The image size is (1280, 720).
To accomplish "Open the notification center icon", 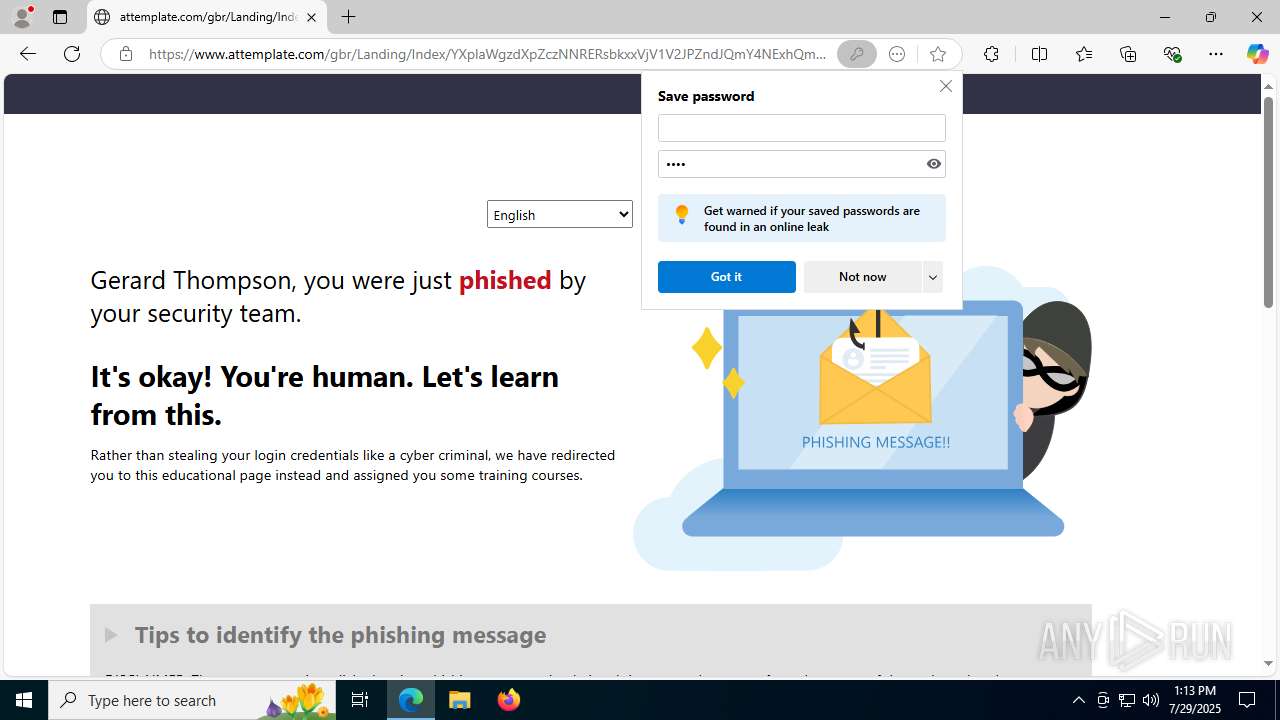I will click(x=1247, y=700).
